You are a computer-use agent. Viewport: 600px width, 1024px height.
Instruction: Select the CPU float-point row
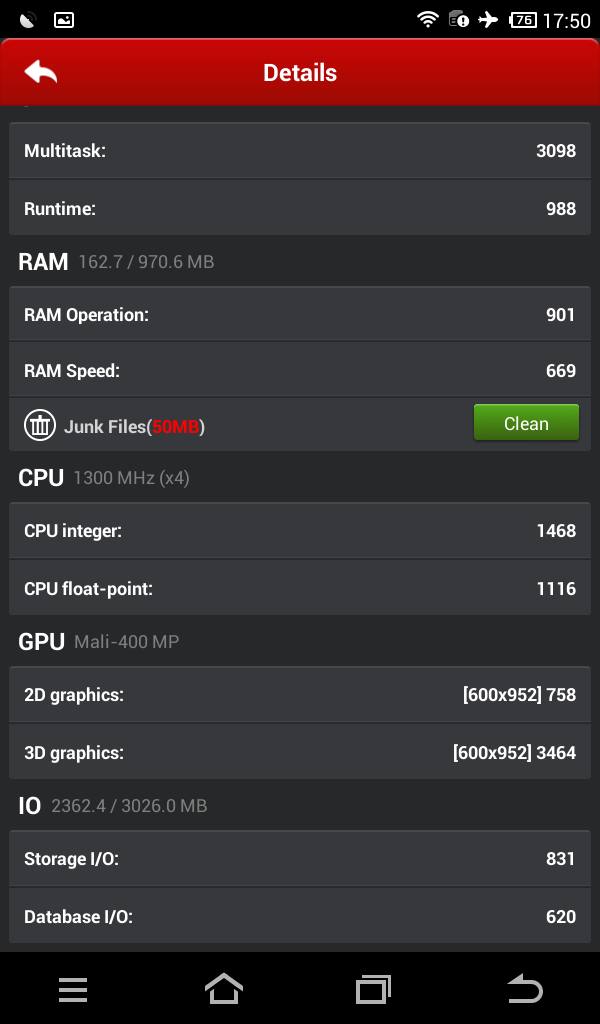click(x=300, y=589)
